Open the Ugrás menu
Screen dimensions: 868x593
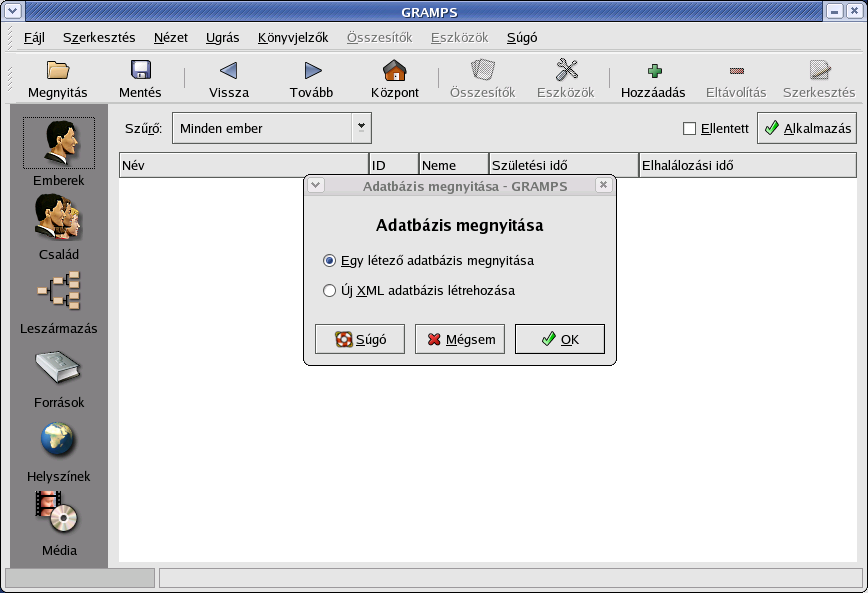coord(223,38)
